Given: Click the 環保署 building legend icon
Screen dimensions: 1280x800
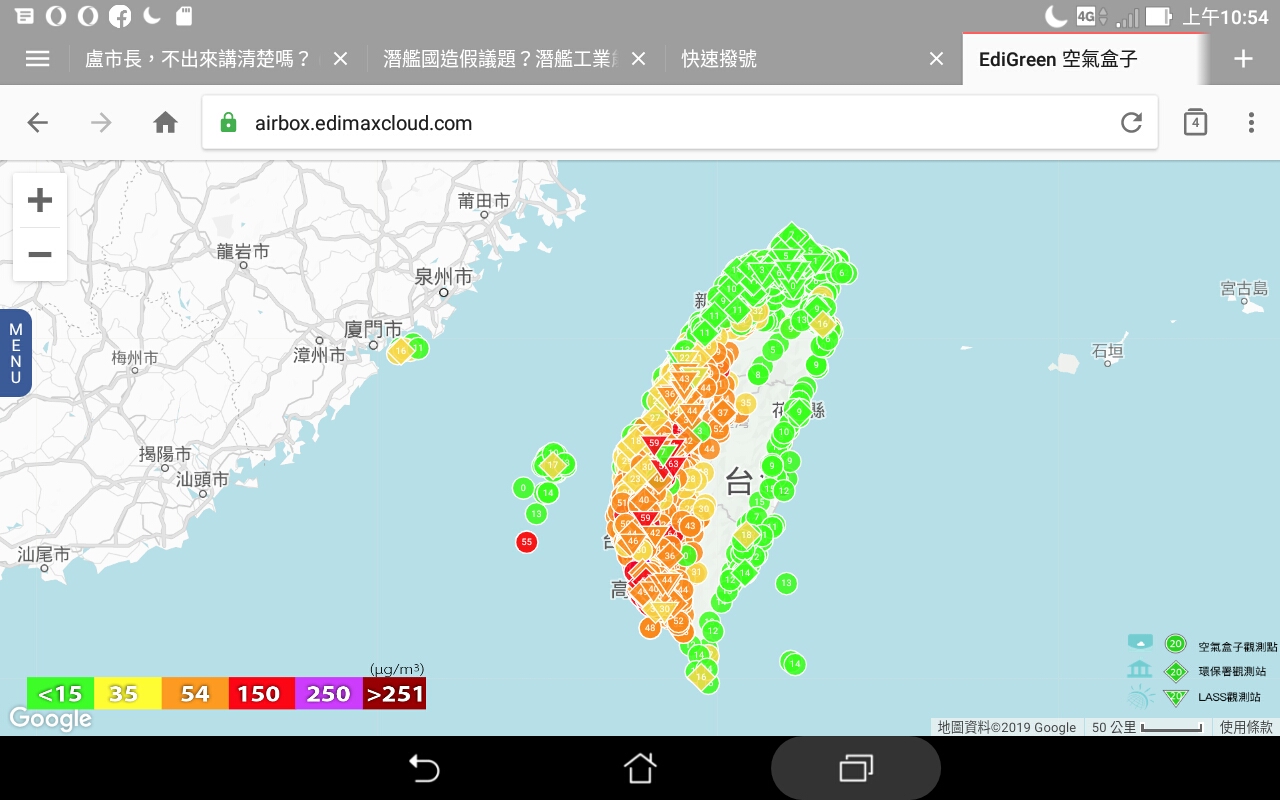Looking at the screenshot, I should tap(1140, 670).
